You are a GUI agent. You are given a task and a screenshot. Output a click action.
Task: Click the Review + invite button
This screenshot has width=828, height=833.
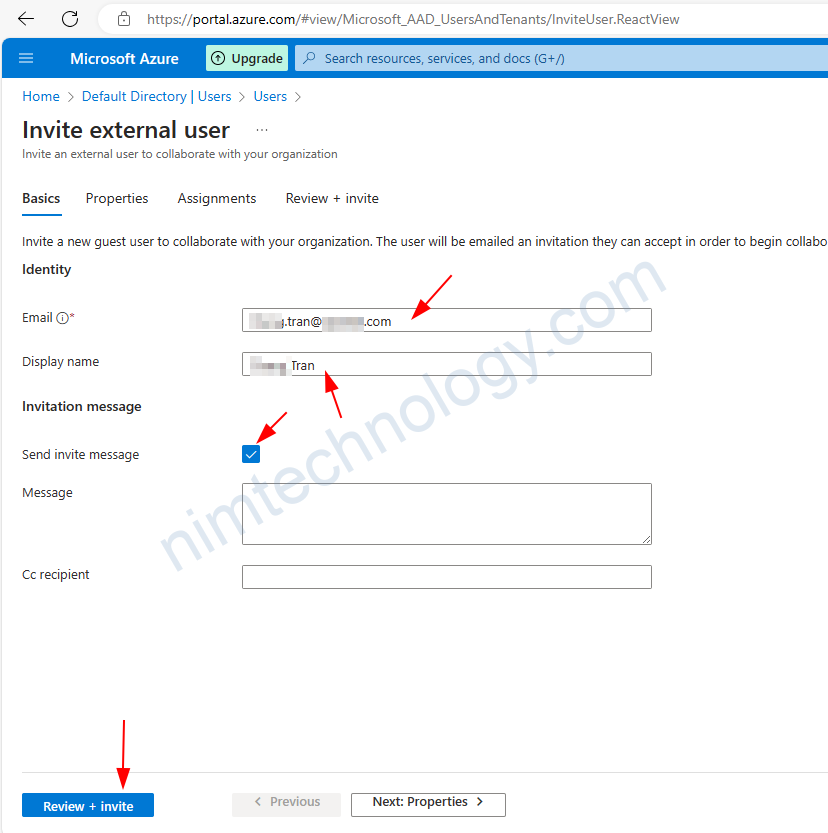click(x=88, y=806)
